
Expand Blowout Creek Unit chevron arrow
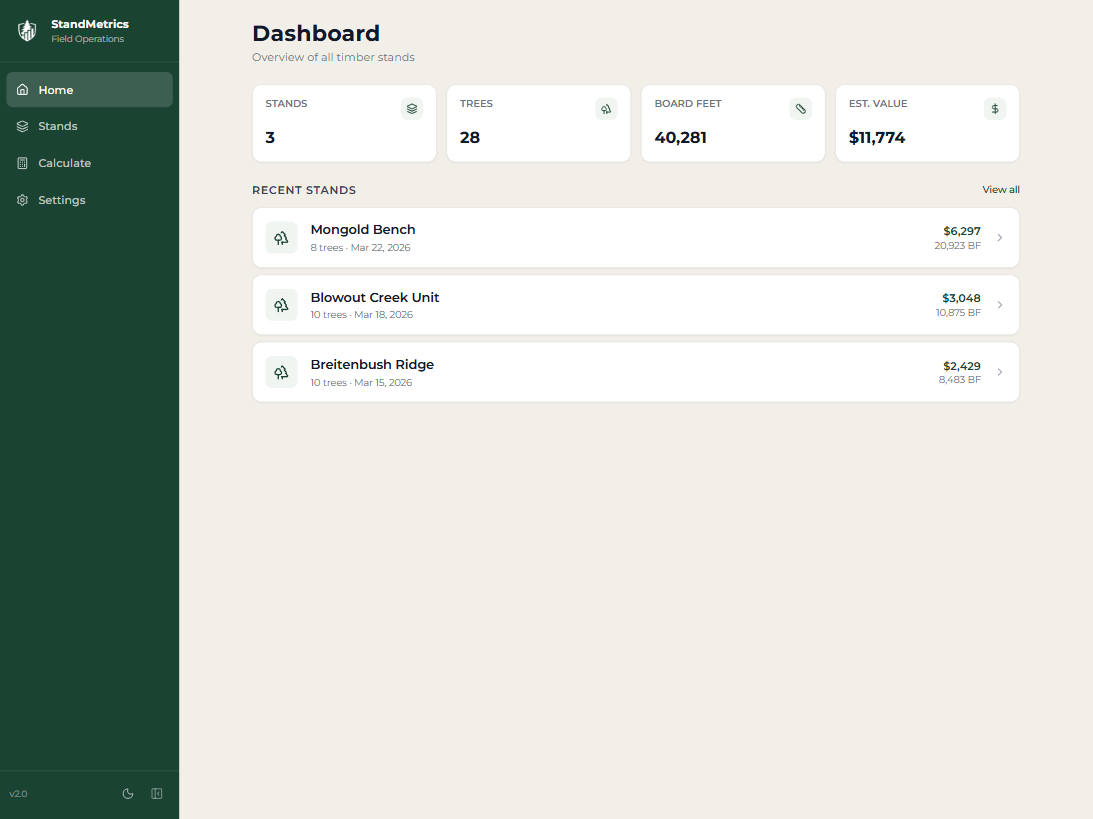tap(1000, 305)
